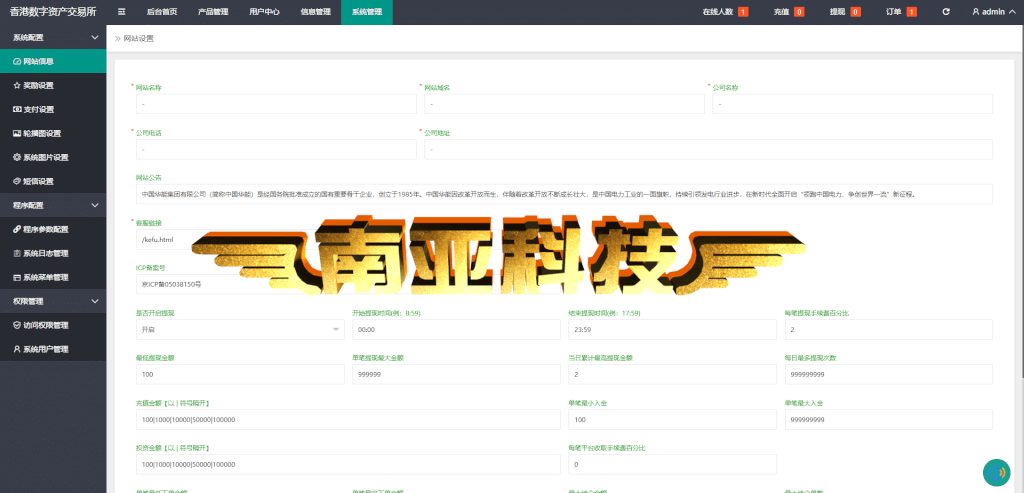Select the 系统管理 tab
The width and height of the screenshot is (1024, 493).
point(366,12)
